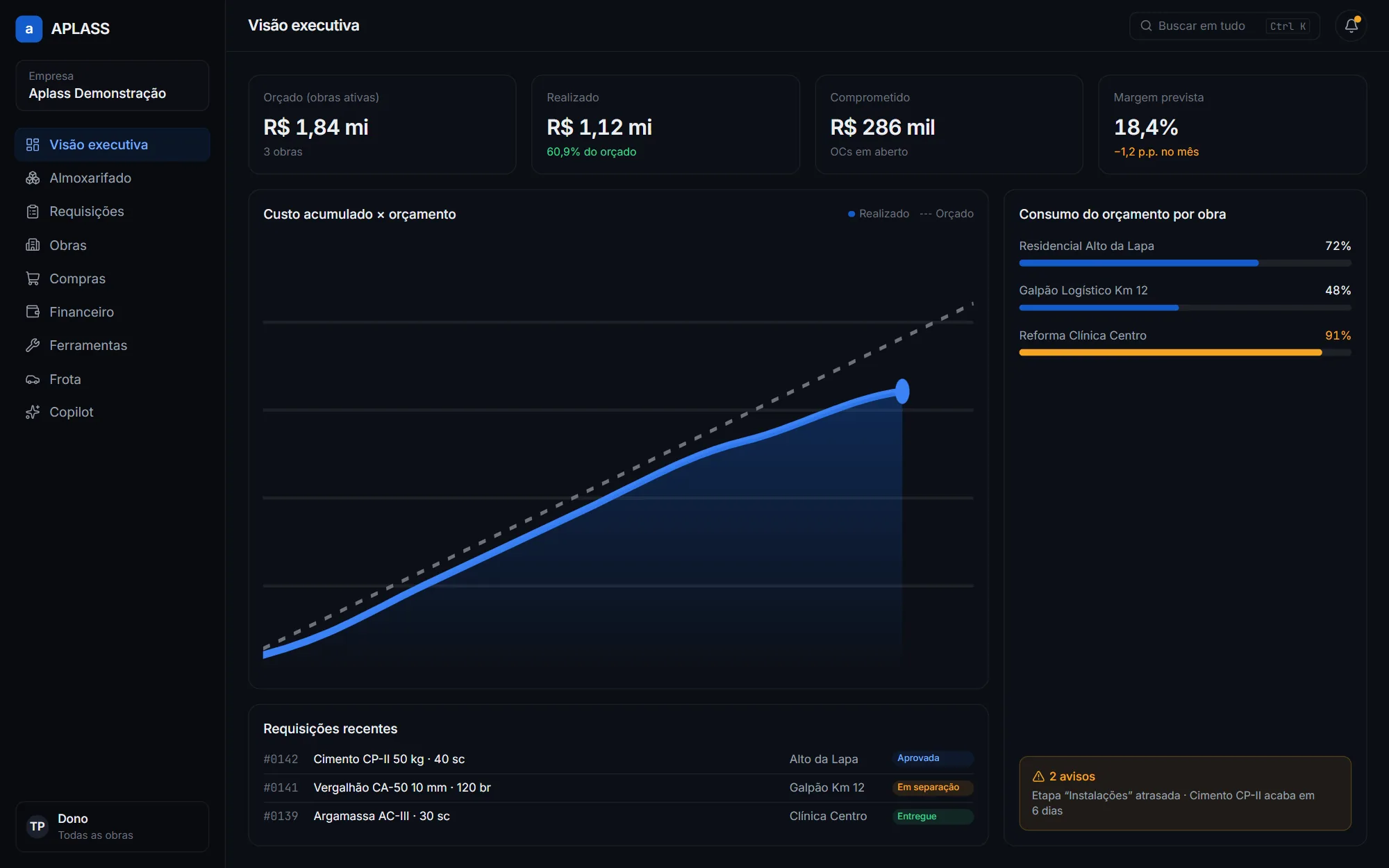The image size is (1389, 868).
Task: Open the Margem prevista card
Action: tap(1232, 124)
